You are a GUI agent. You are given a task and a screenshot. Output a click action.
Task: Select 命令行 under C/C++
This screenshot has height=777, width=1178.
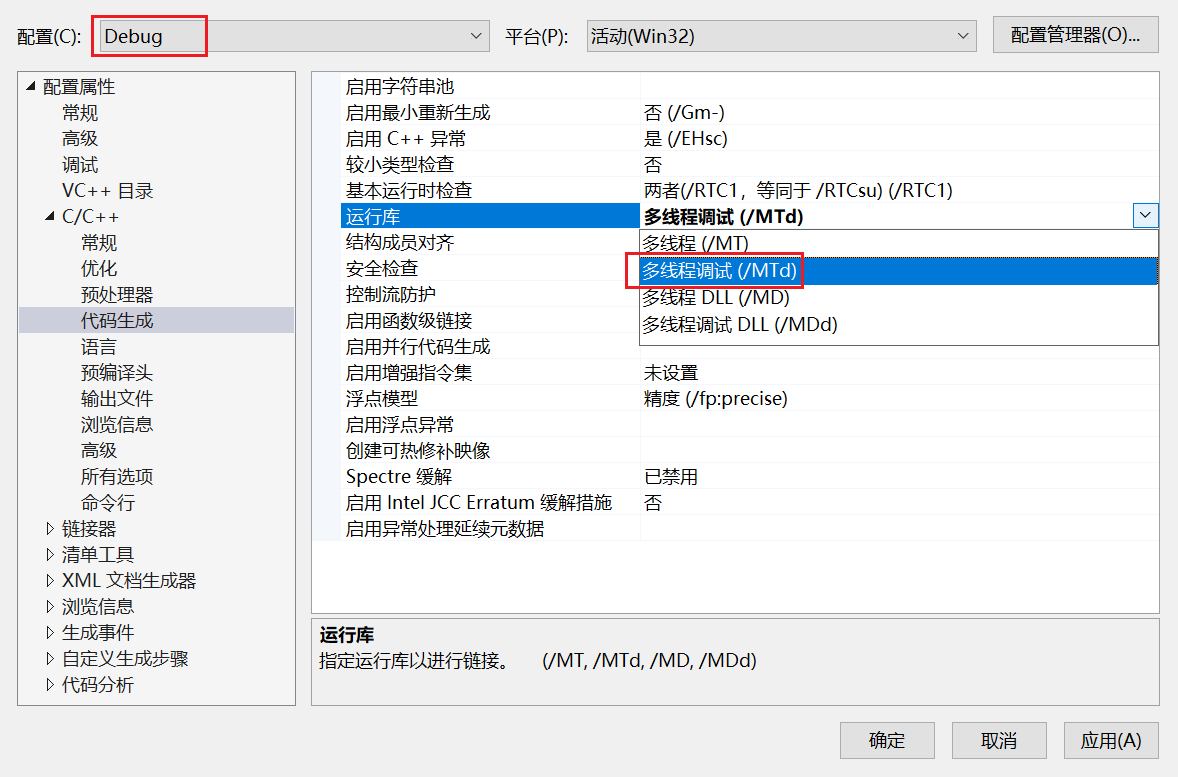[108, 503]
